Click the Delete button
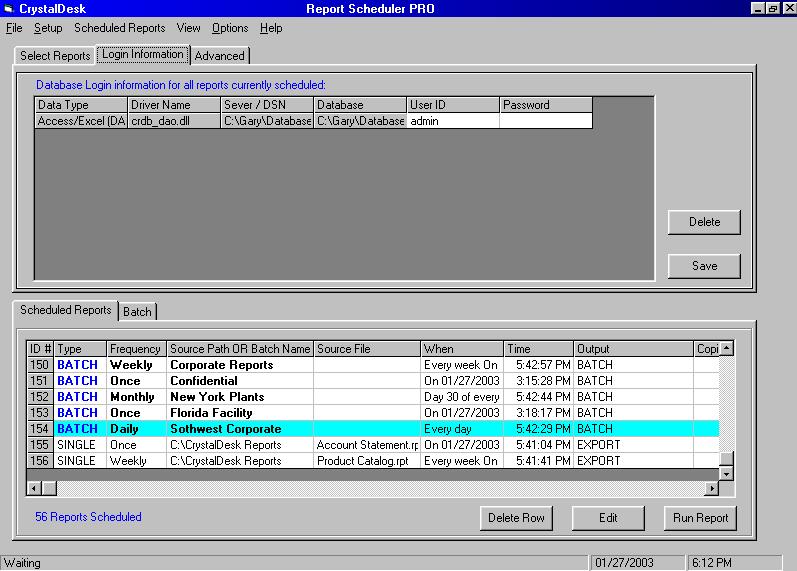 [704, 222]
